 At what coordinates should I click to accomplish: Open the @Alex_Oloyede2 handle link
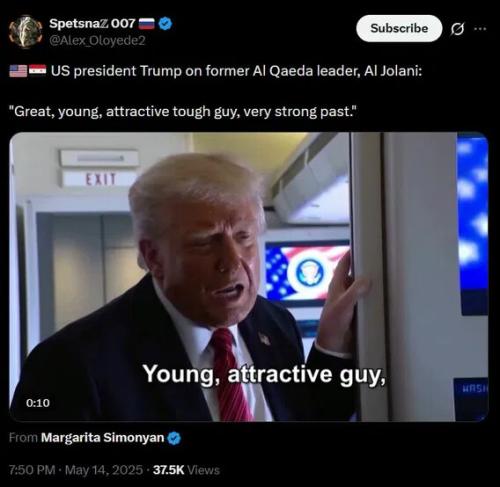[97, 40]
